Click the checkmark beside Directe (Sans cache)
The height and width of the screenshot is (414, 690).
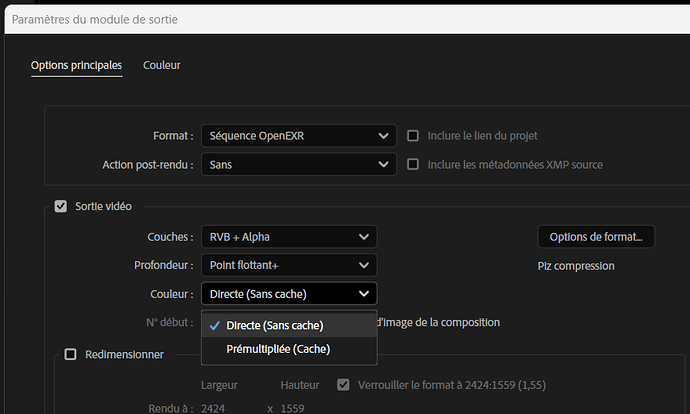(x=215, y=326)
